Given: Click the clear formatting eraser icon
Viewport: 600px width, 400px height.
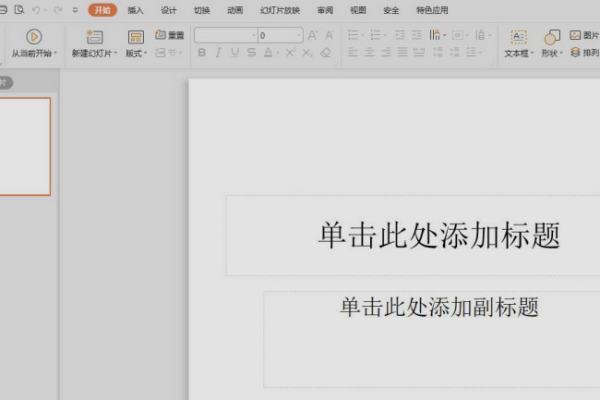Looking at the screenshot, I should 326,53.
